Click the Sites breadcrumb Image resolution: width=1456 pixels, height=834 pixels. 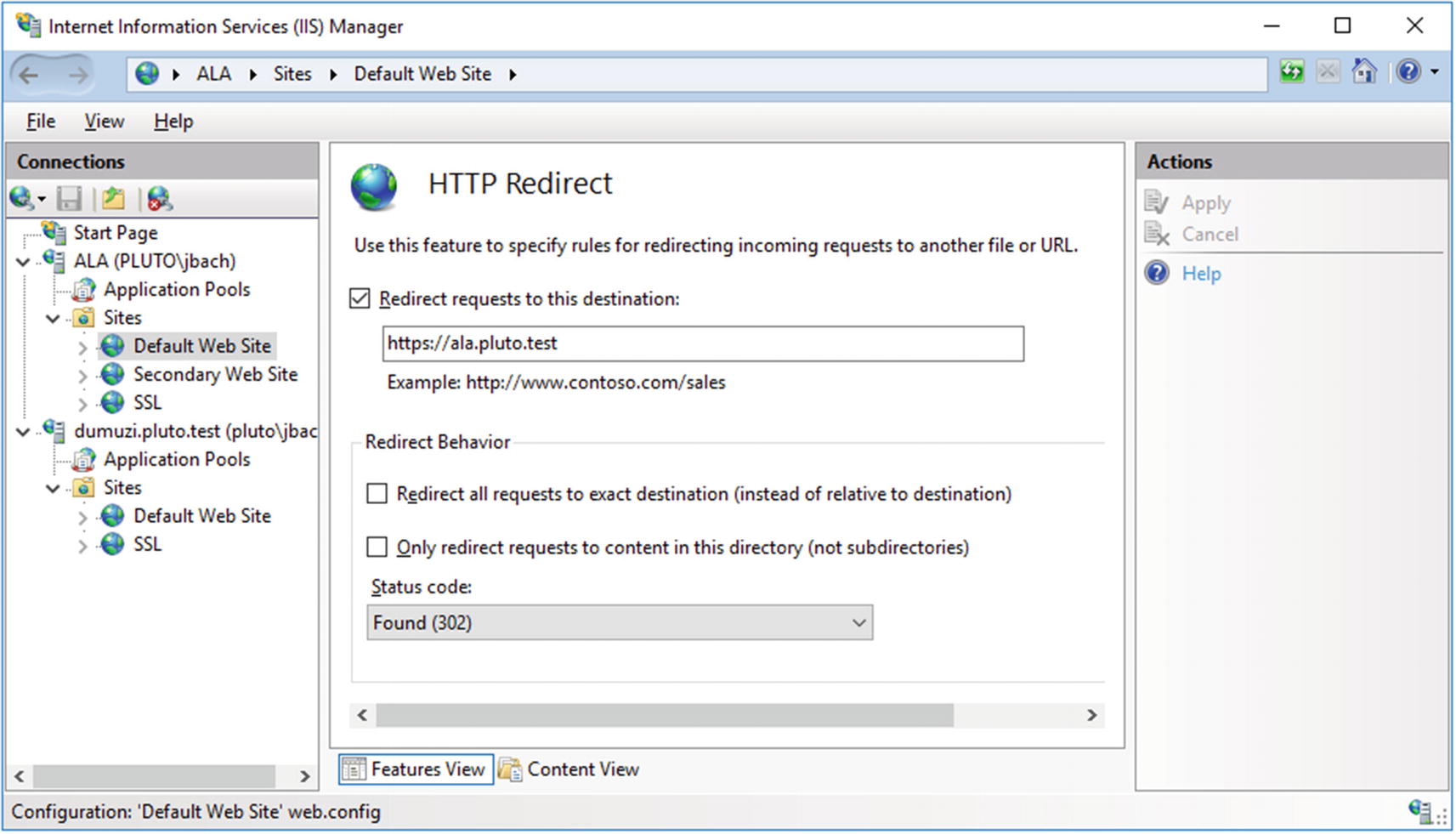[x=292, y=74]
